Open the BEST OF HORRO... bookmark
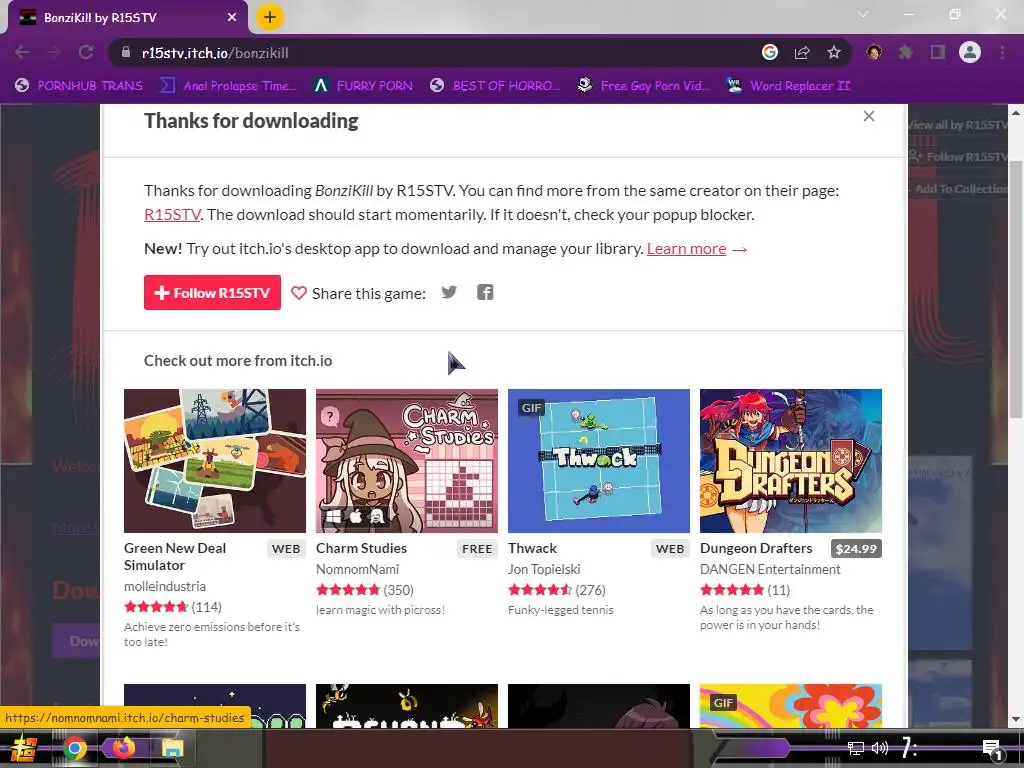This screenshot has height=768, width=1024. [495, 86]
